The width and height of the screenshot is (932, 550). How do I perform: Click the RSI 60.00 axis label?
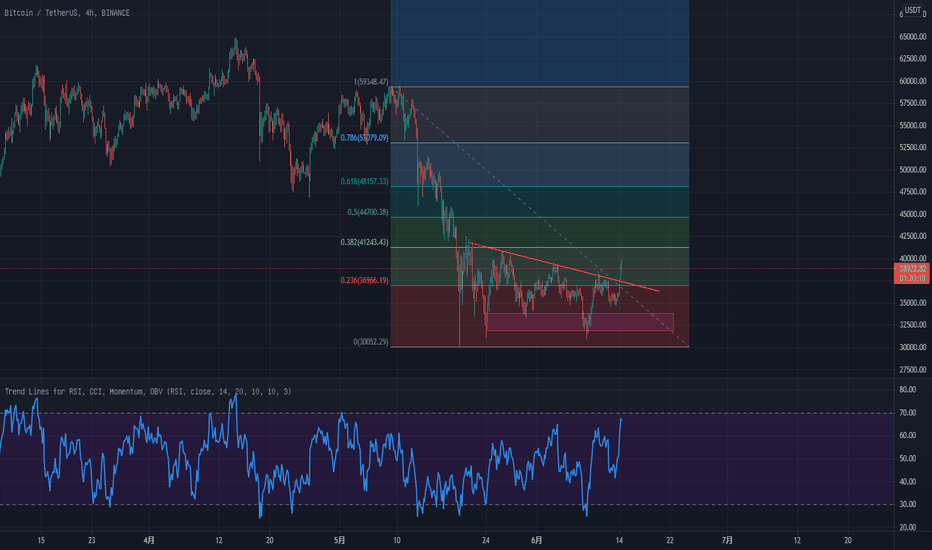click(x=908, y=435)
